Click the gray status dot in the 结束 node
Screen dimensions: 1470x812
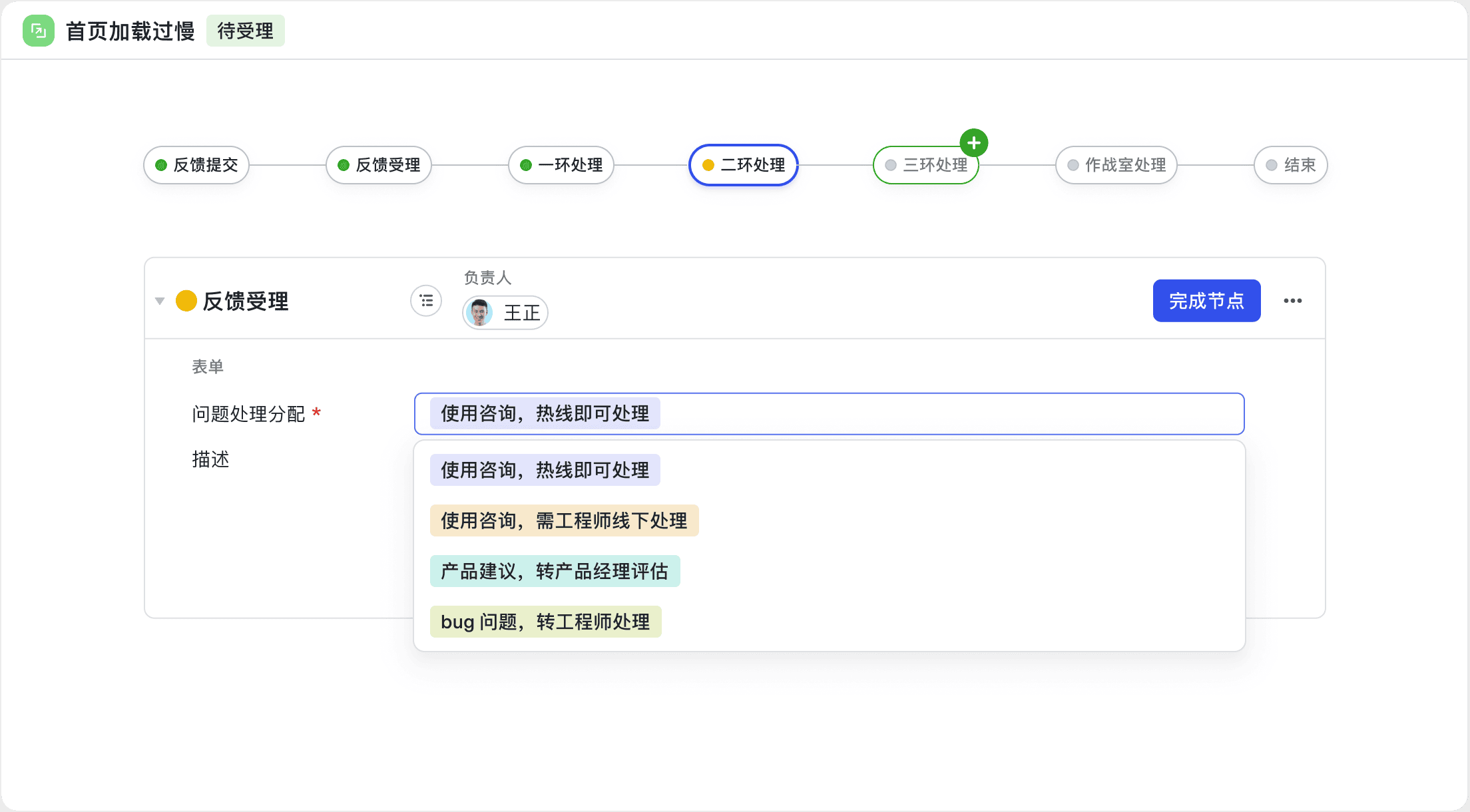pyautogui.click(x=1272, y=165)
